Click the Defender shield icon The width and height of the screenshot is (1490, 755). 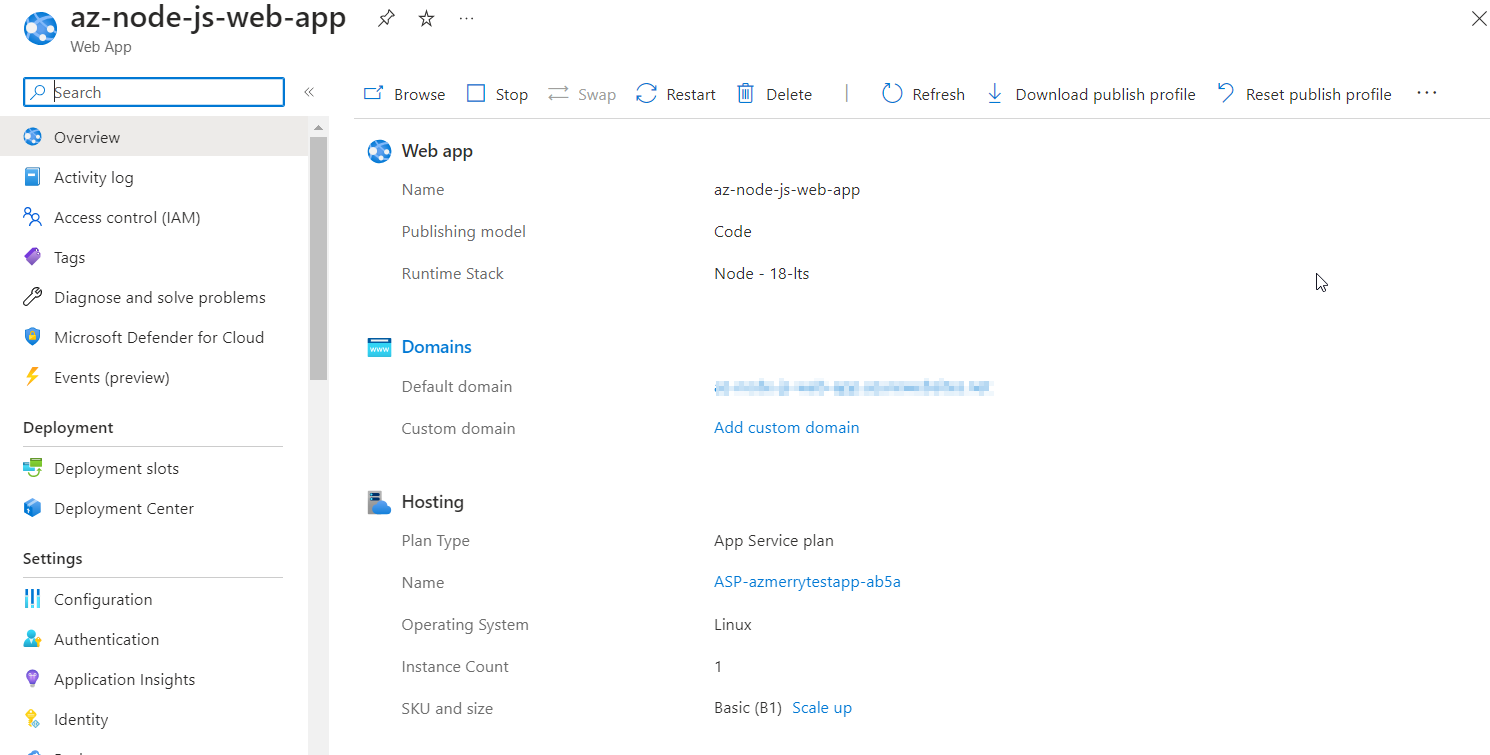pyautogui.click(x=33, y=337)
